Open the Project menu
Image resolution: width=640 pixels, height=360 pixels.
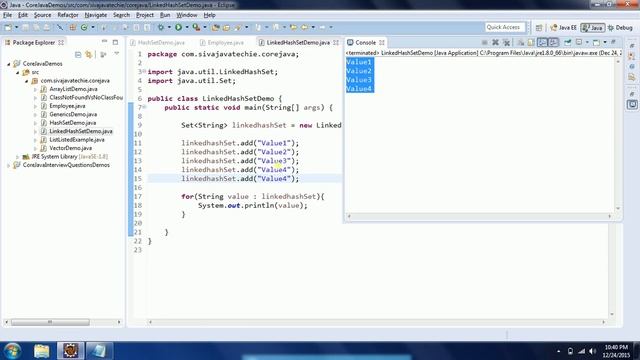tap(144, 15)
